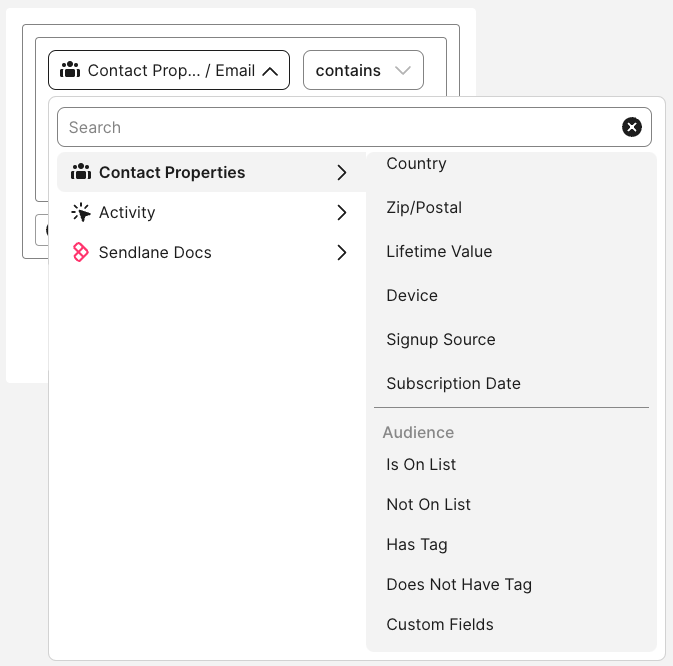Click the people icon in the property selector
Viewport: 673px width, 666px height.
point(70,70)
